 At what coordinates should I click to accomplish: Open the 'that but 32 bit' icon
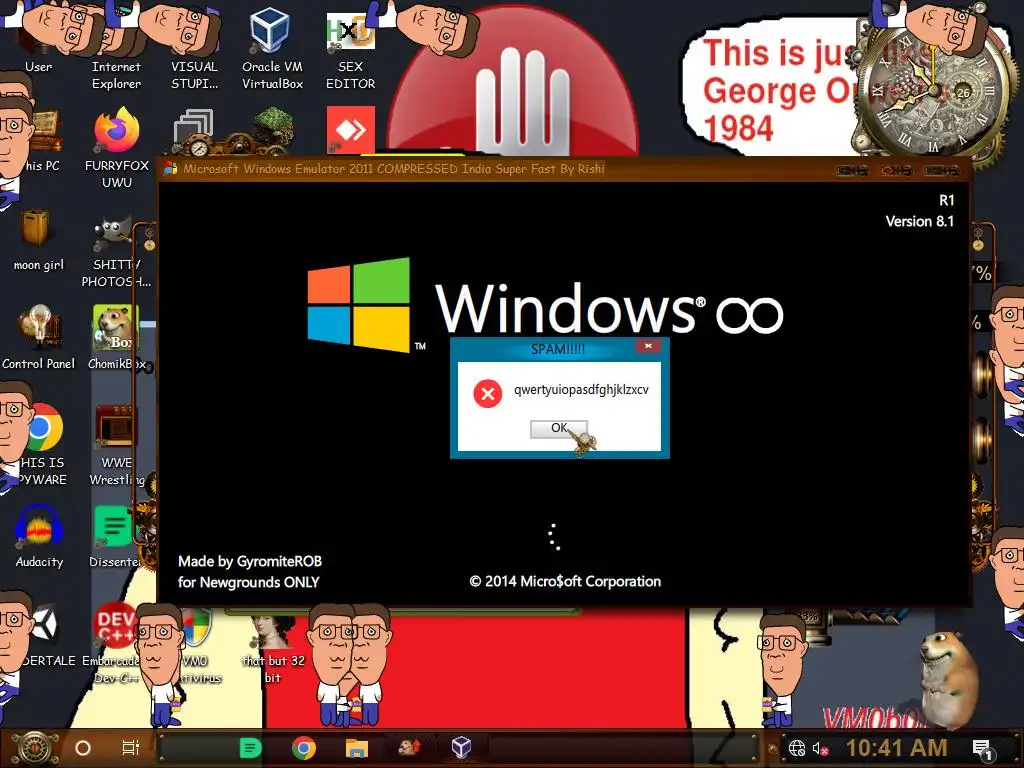click(273, 647)
